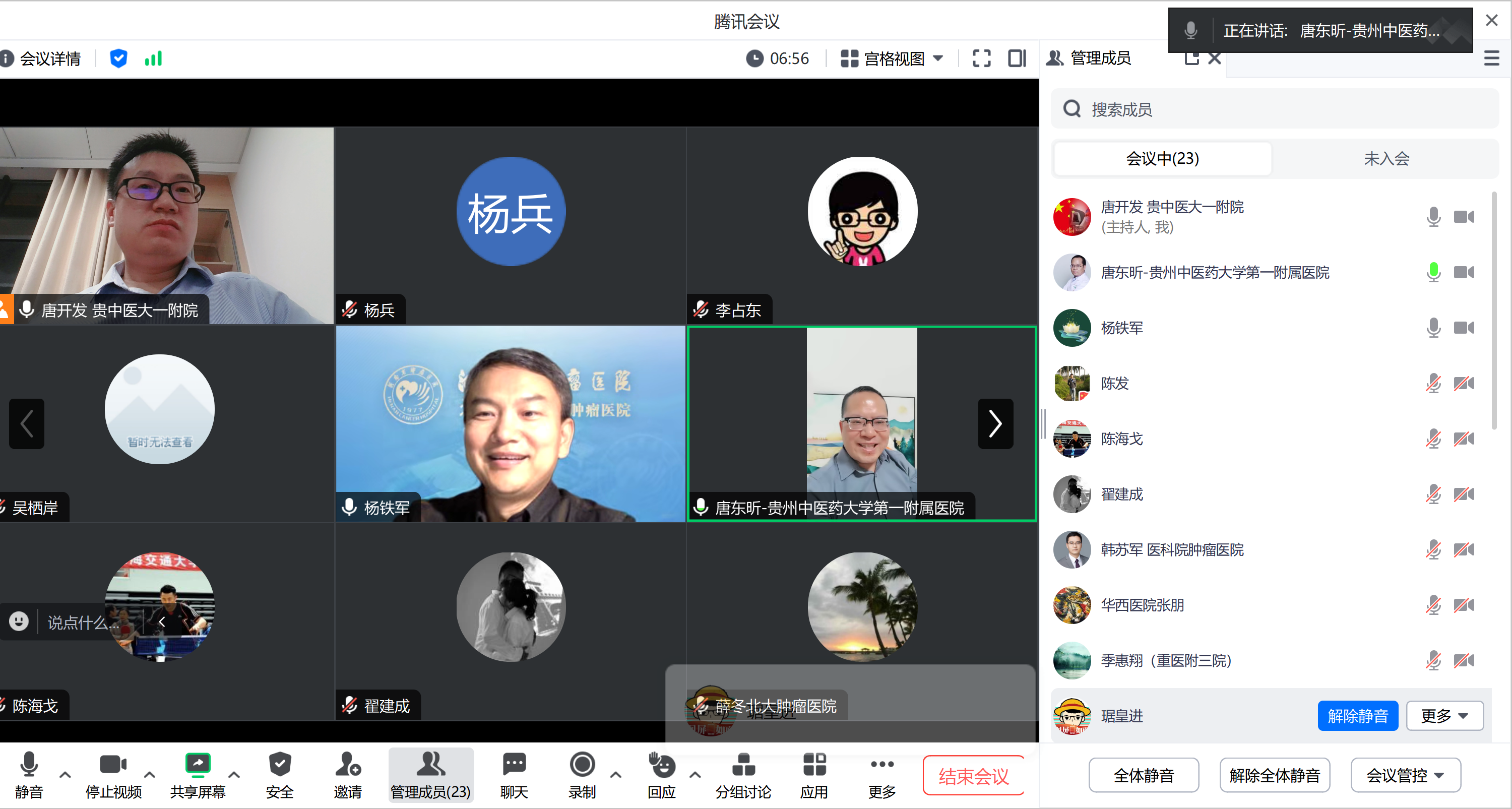Image resolution: width=1512 pixels, height=809 pixels.
Task: Click 说点什么 chat input
Action: tap(84, 623)
